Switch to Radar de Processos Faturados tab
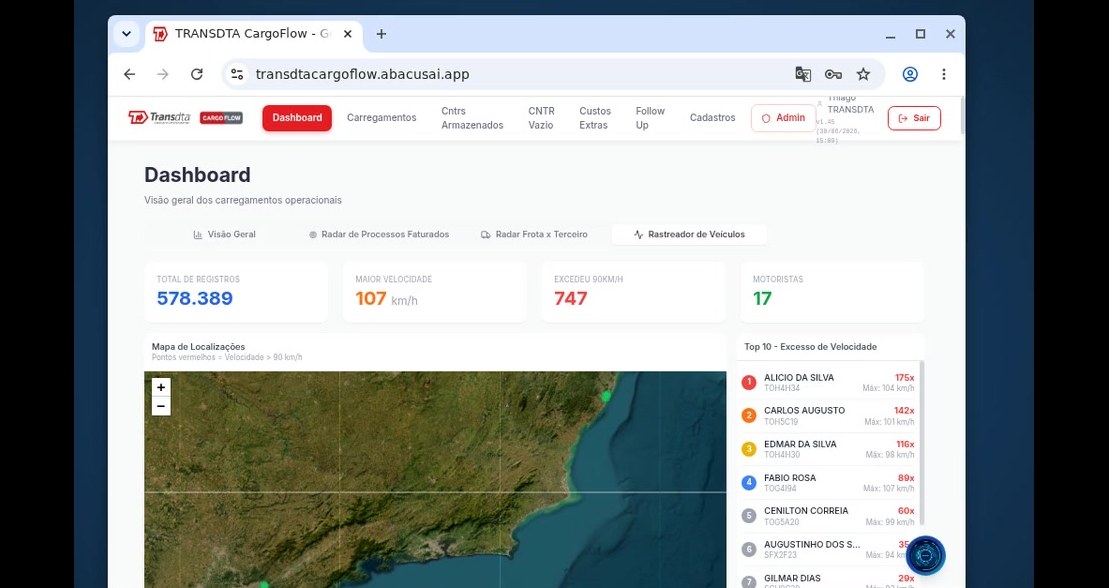This screenshot has width=1109, height=588. (x=379, y=234)
